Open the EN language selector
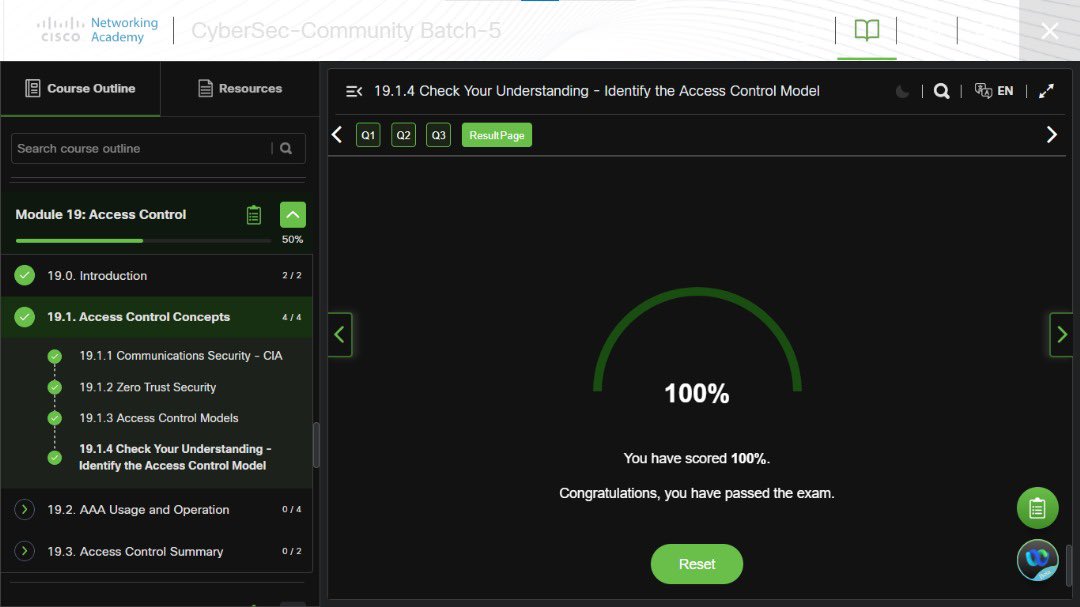1080x607 pixels. point(994,91)
